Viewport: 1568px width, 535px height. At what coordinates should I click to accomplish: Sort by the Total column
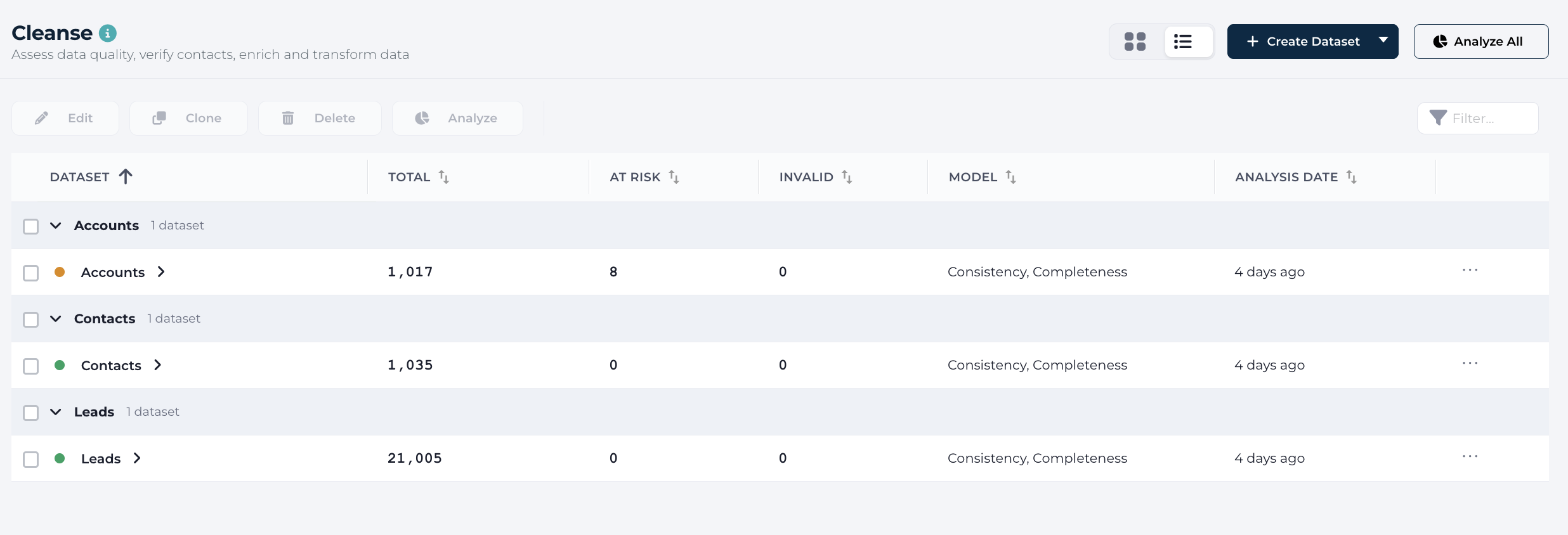click(443, 177)
